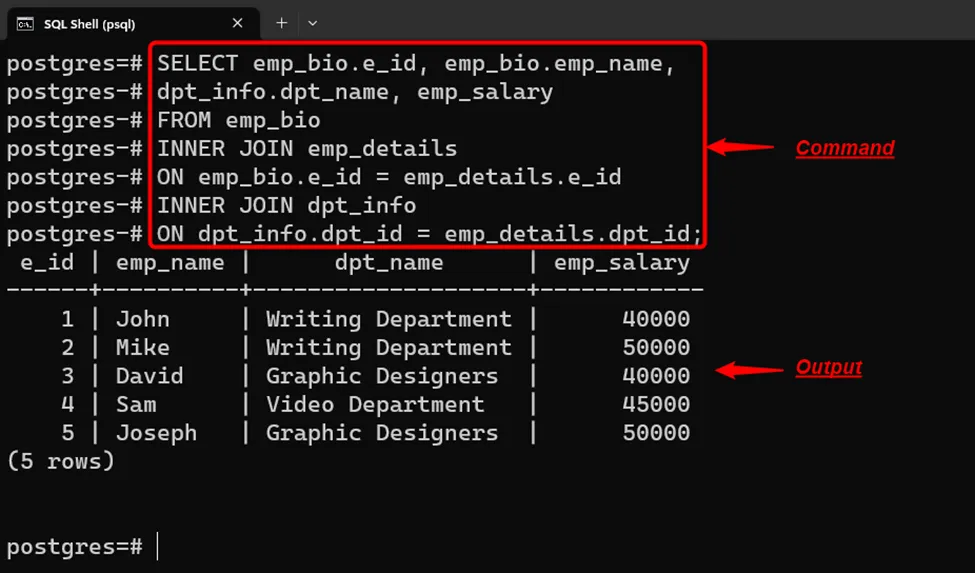Click the red 'Output' label

[x=828, y=368]
